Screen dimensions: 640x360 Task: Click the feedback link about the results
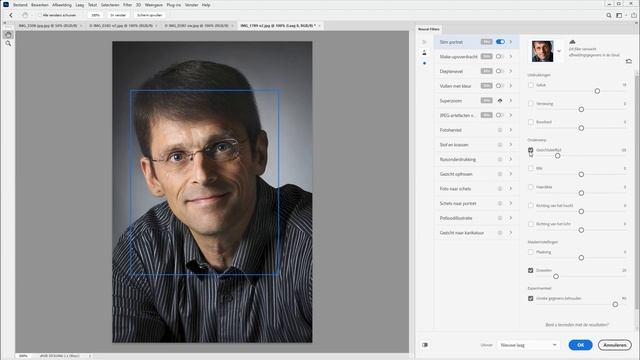coord(577,324)
